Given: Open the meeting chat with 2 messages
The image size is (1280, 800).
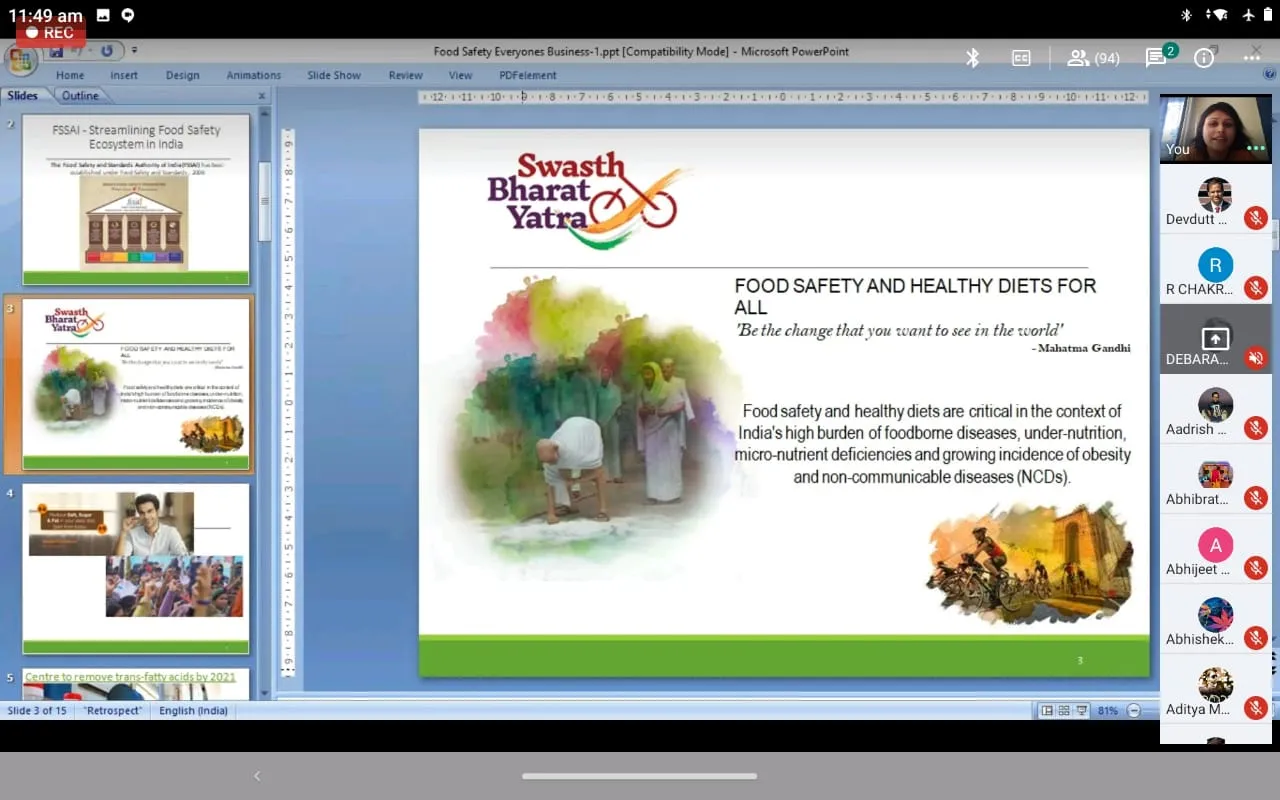Looking at the screenshot, I should pyautogui.click(x=1160, y=56).
